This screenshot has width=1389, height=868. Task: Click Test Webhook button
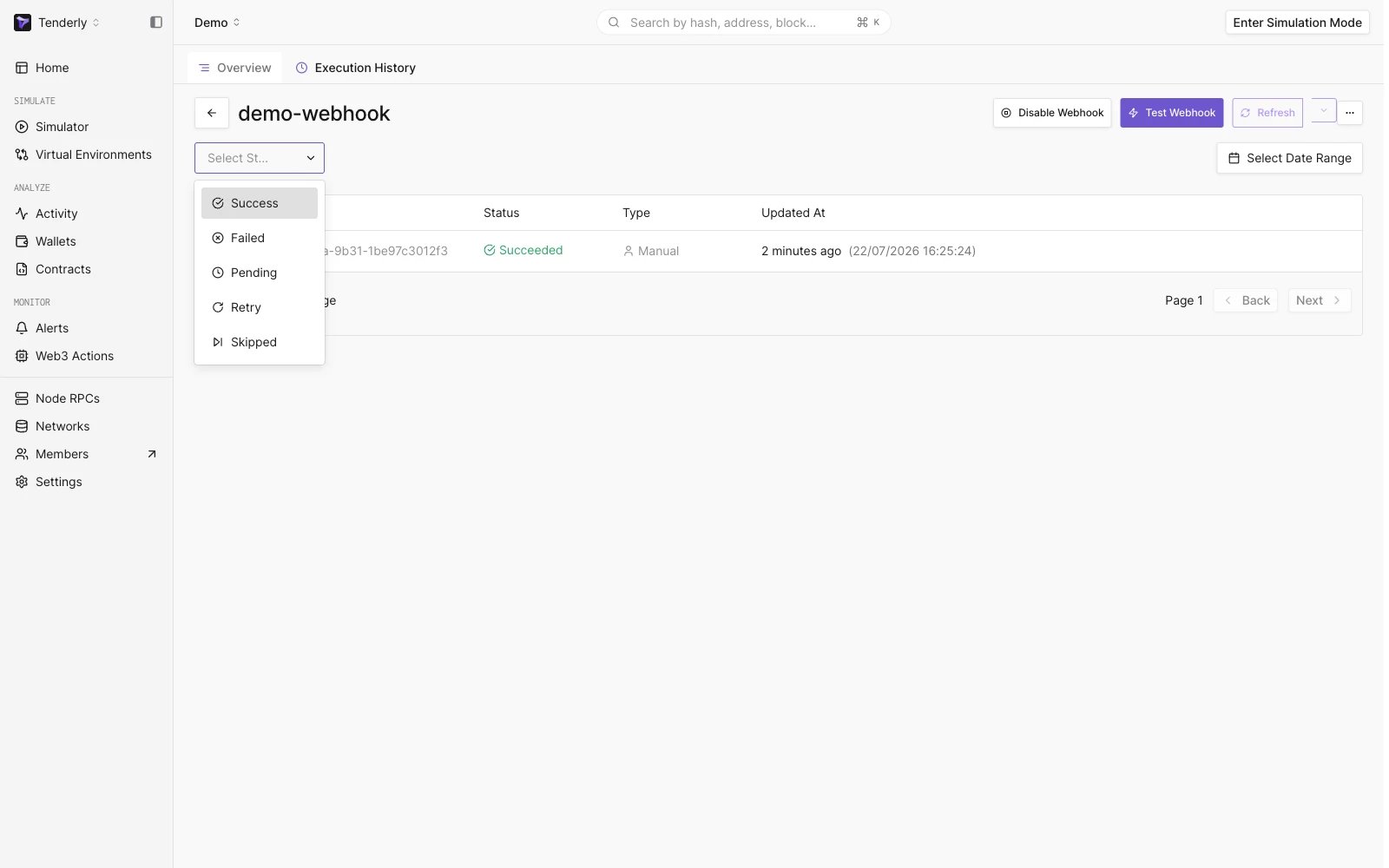(1172, 113)
